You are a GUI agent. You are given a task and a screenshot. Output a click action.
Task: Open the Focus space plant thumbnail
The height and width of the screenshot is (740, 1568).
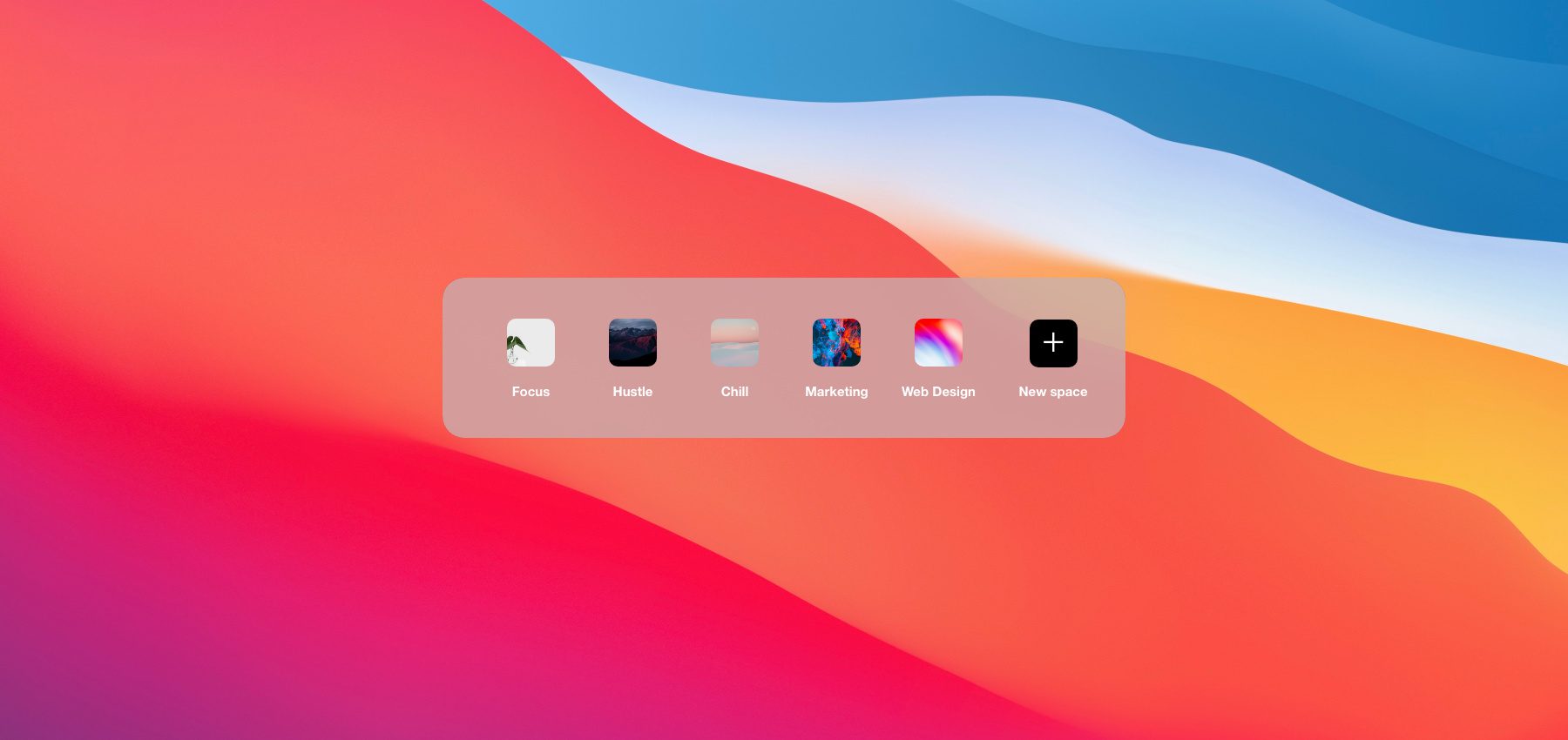(531, 342)
